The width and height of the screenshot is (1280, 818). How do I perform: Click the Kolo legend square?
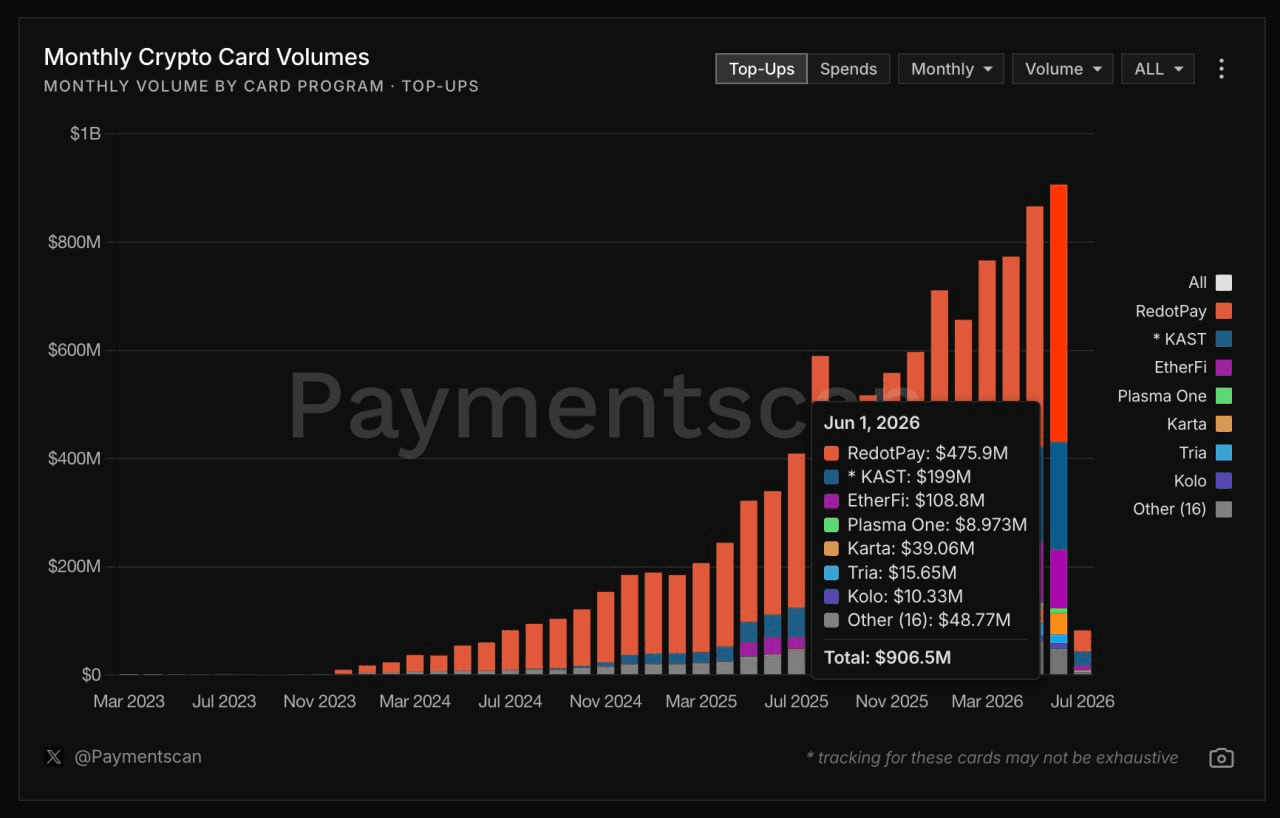coord(1224,481)
